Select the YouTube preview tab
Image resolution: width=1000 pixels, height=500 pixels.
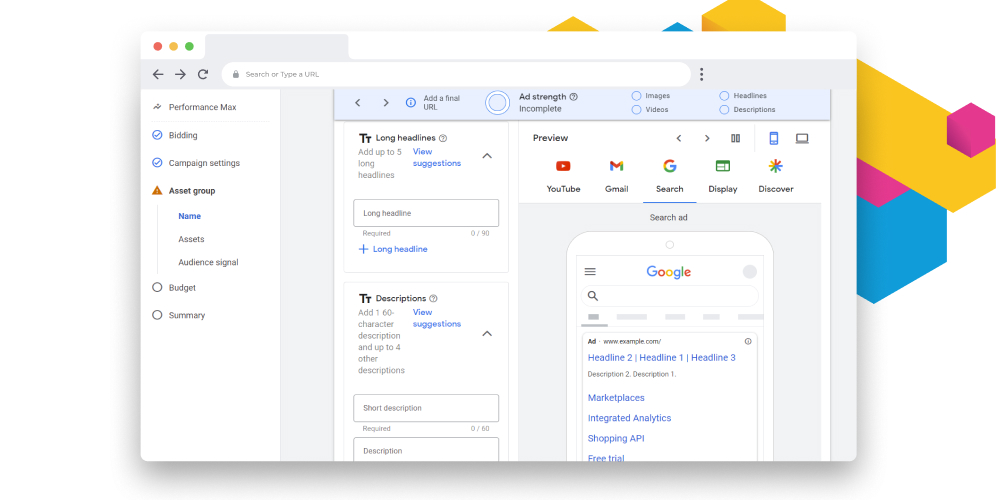(563, 177)
